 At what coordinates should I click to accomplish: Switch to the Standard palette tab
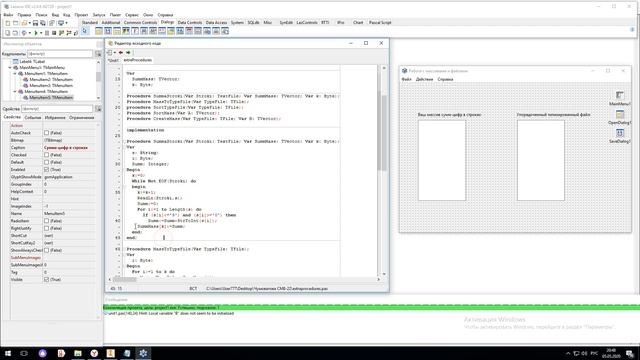pyautogui.click(x=90, y=22)
